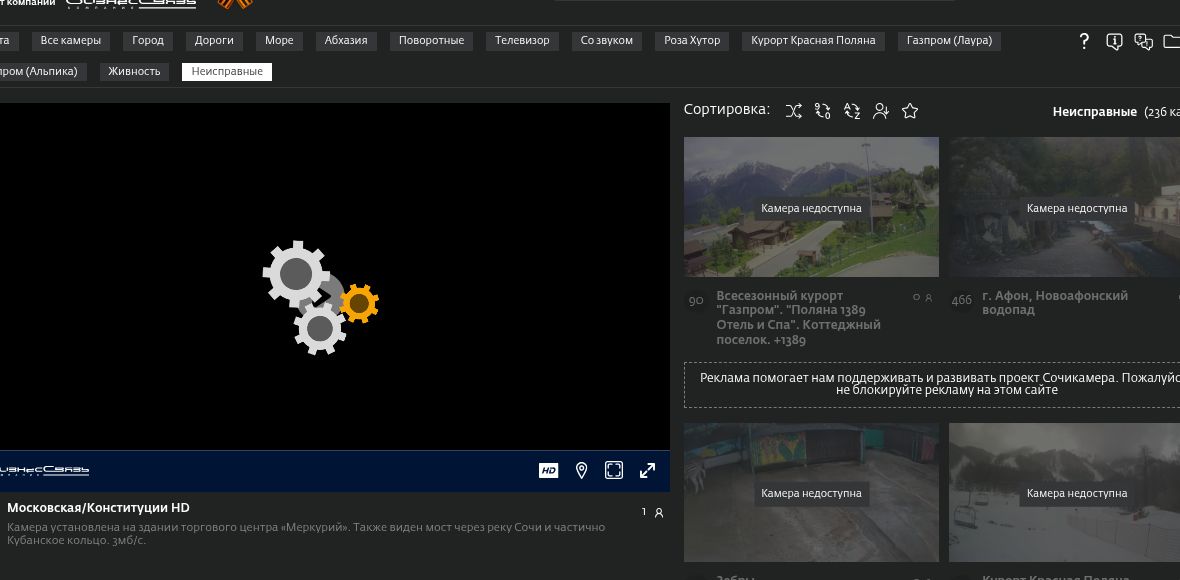1180x580 pixels.
Task: Click the Неисправные cameras count heading
Action: coord(1116,112)
